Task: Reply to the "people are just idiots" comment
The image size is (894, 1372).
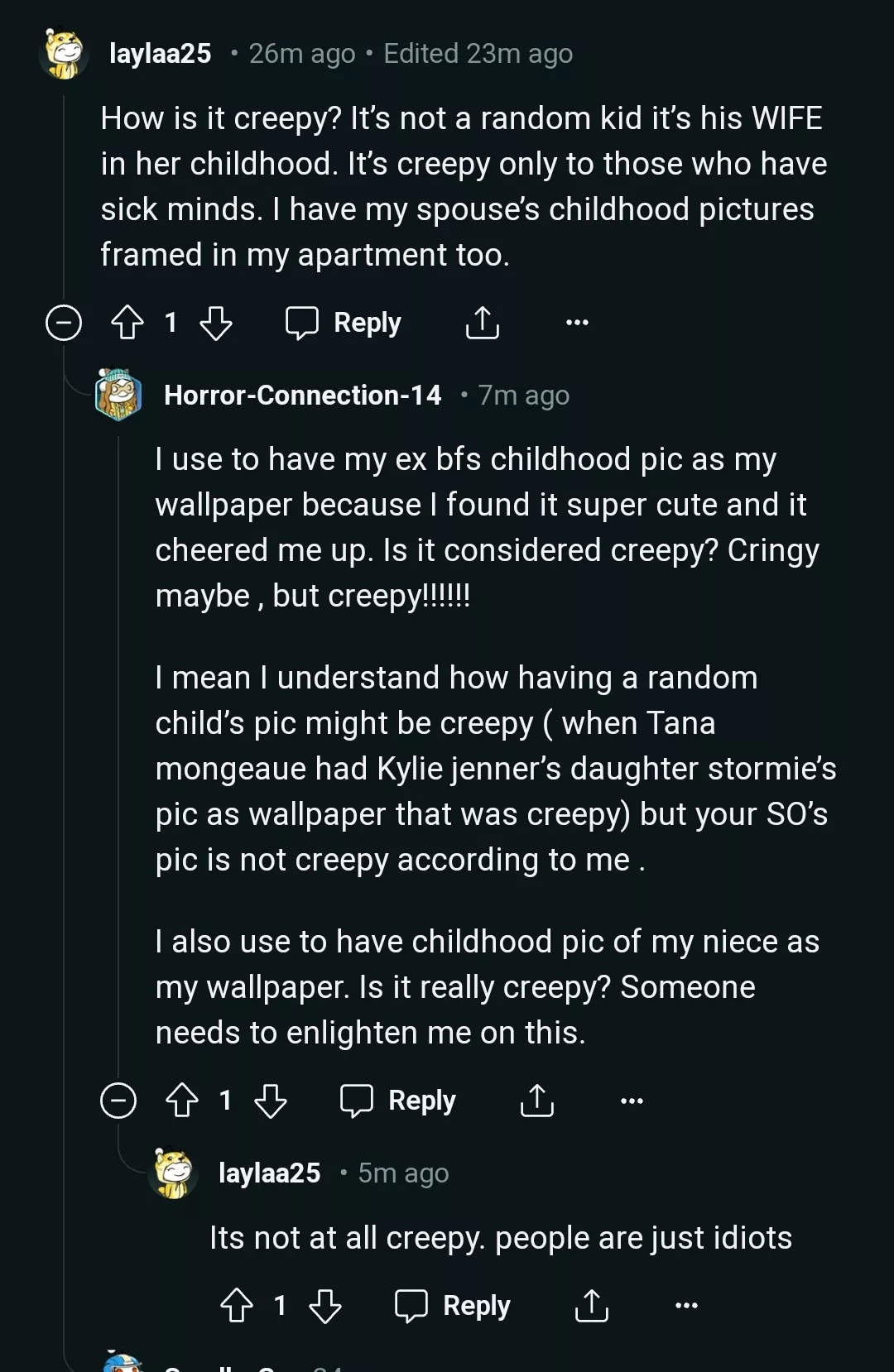Action: pos(453,1306)
